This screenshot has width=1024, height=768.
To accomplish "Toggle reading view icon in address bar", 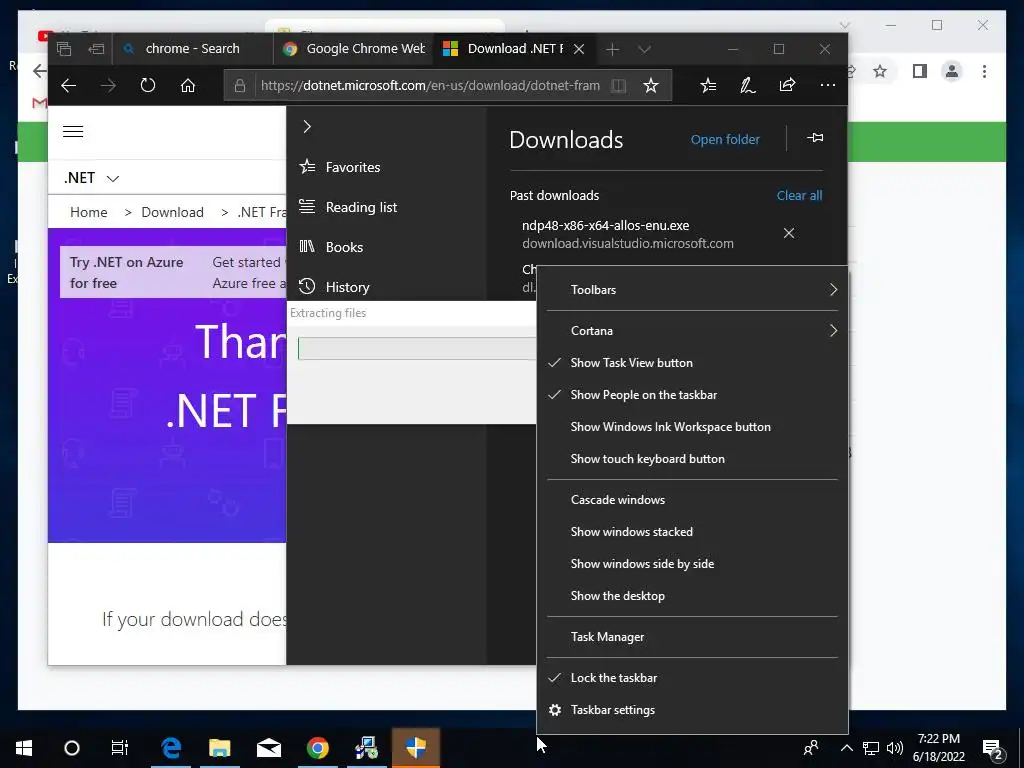I will [x=618, y=86].
